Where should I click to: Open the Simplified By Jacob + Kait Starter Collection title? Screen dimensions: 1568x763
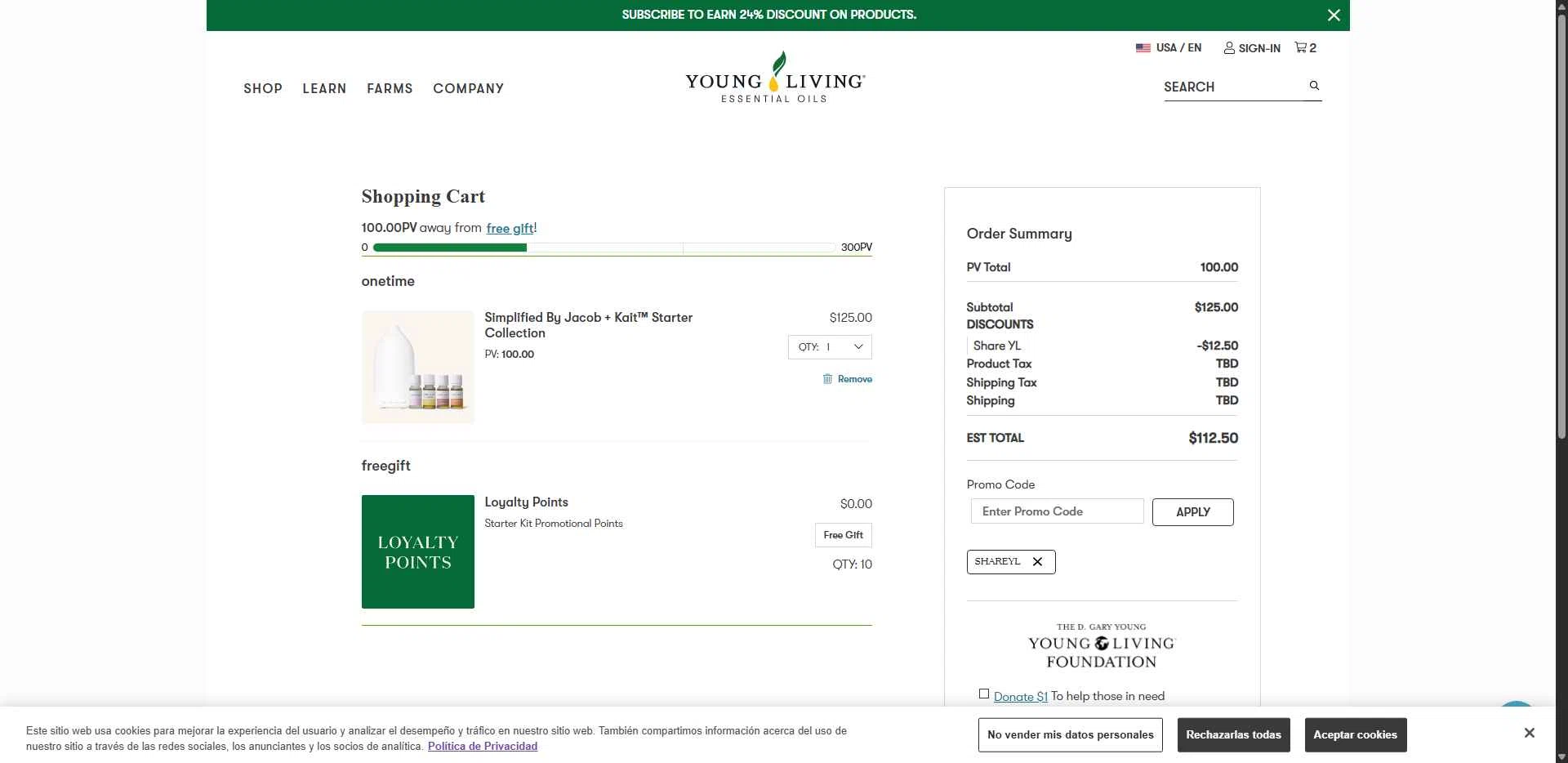[x=588, y=325]
